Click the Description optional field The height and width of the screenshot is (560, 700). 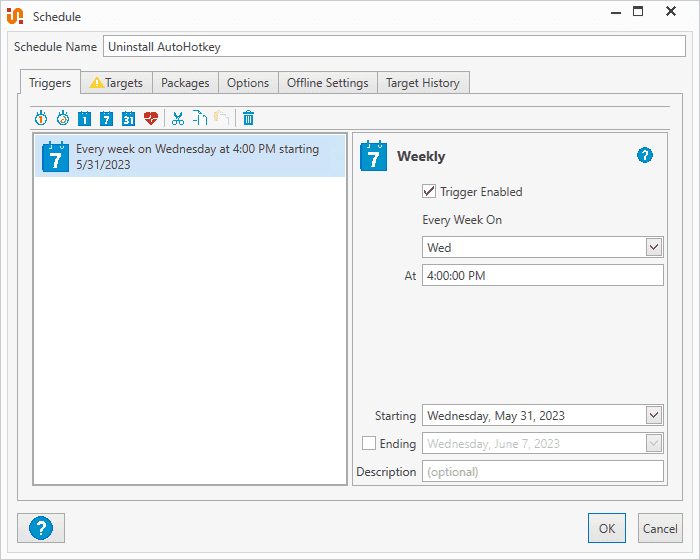click(542, 472)
